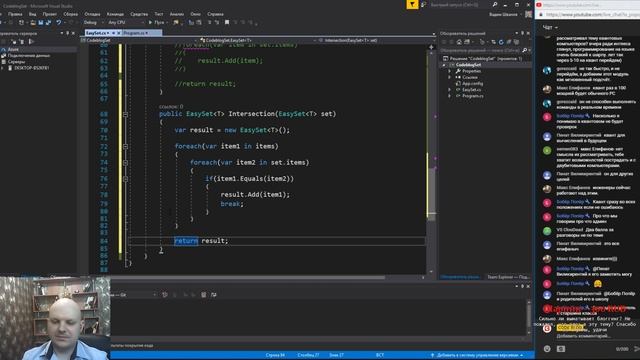The image size is (640, 360).
Task: Click the bookmark toggle icon in toolbar
Action: [227, 22]
